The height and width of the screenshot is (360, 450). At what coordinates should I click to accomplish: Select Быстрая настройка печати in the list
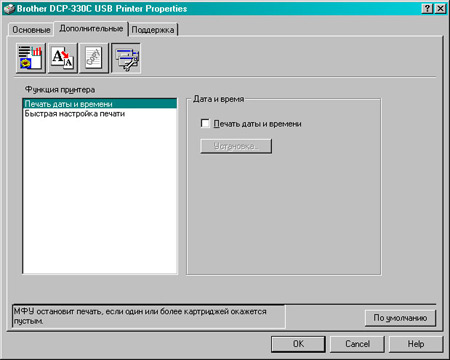click(x=100, y=114)
